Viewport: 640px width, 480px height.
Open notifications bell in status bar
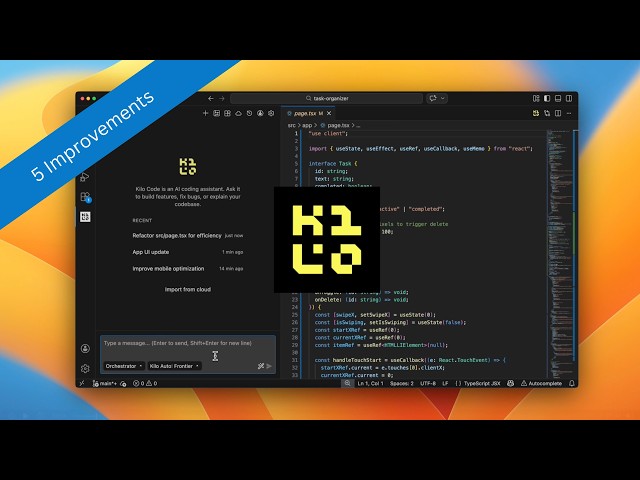pos(572,383)
